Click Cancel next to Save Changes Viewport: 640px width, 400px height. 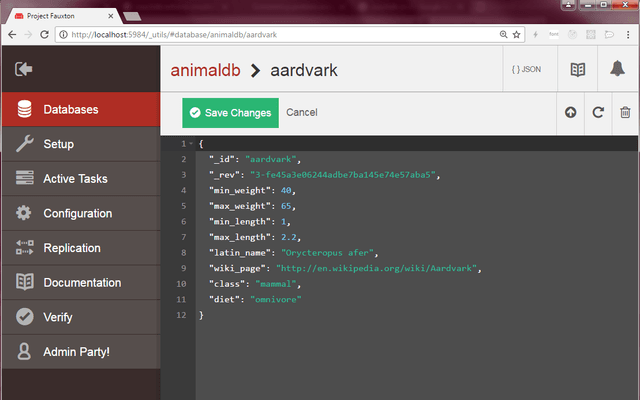302,112
